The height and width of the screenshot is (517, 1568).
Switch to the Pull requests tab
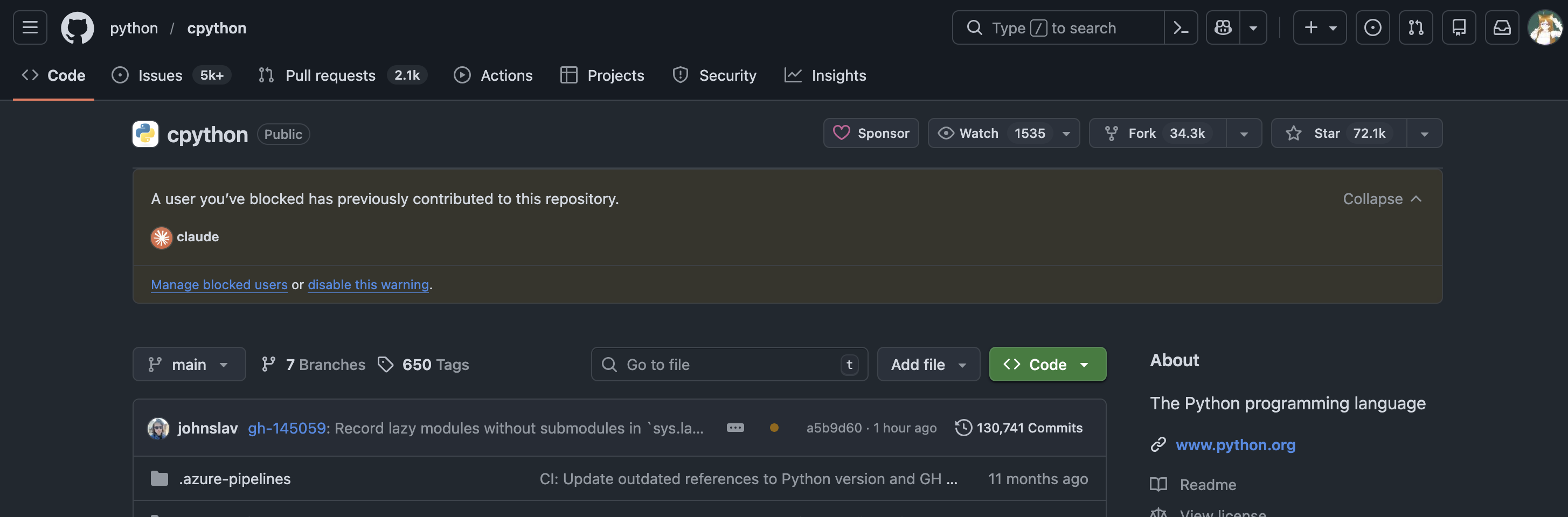point(343,75)
